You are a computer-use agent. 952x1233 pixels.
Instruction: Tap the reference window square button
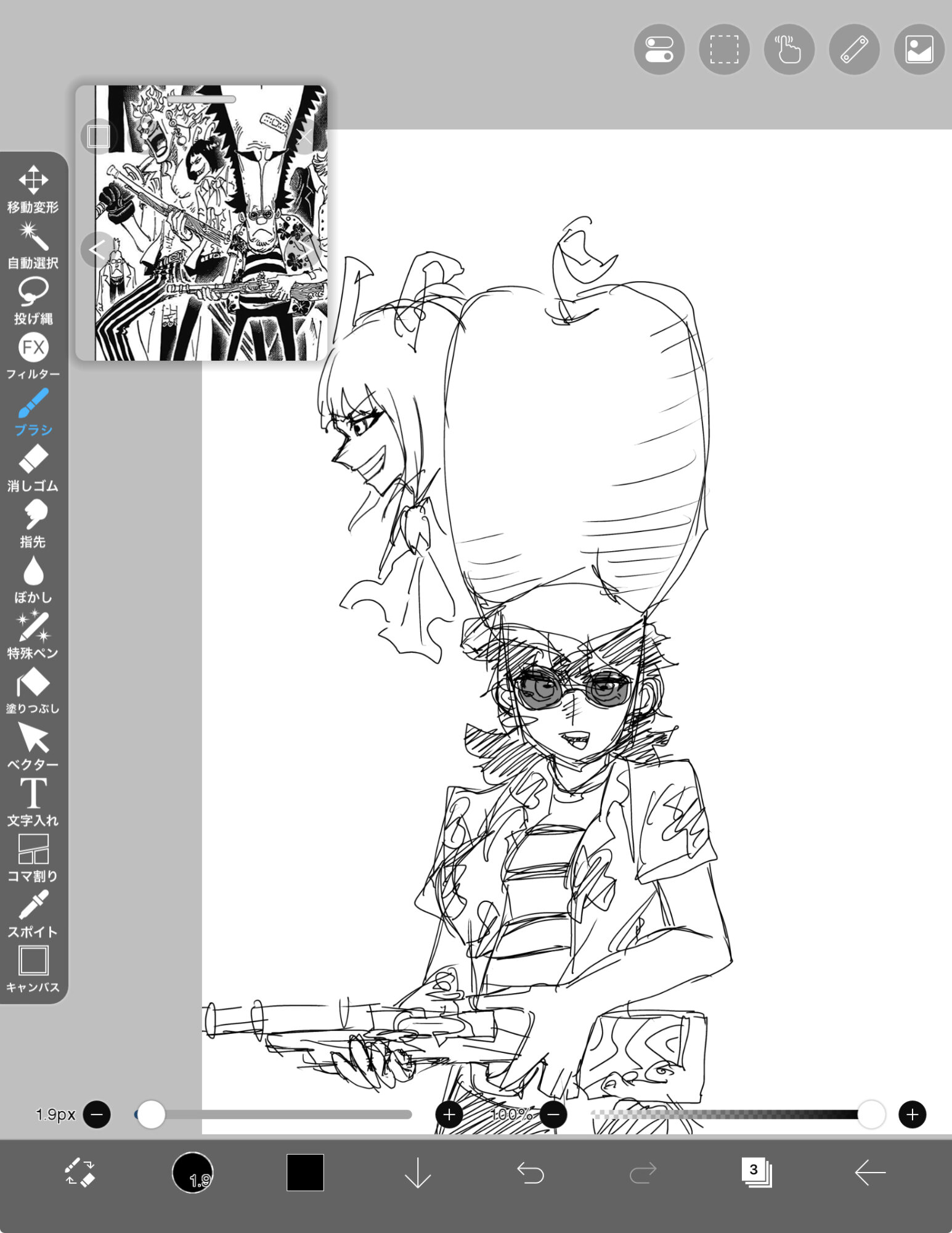click(x=98, y=136)
